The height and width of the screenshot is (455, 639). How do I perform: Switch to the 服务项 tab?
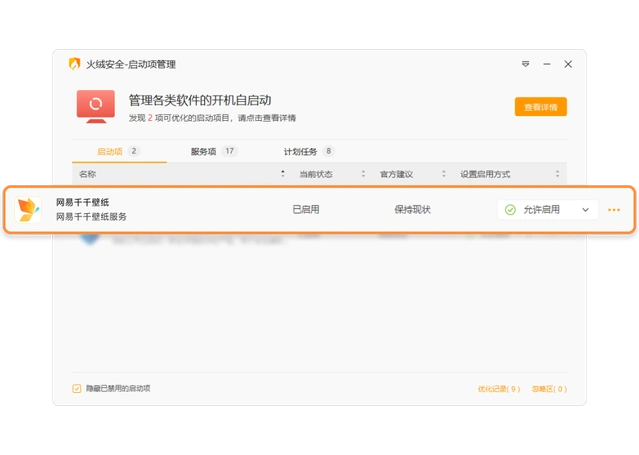204,152
